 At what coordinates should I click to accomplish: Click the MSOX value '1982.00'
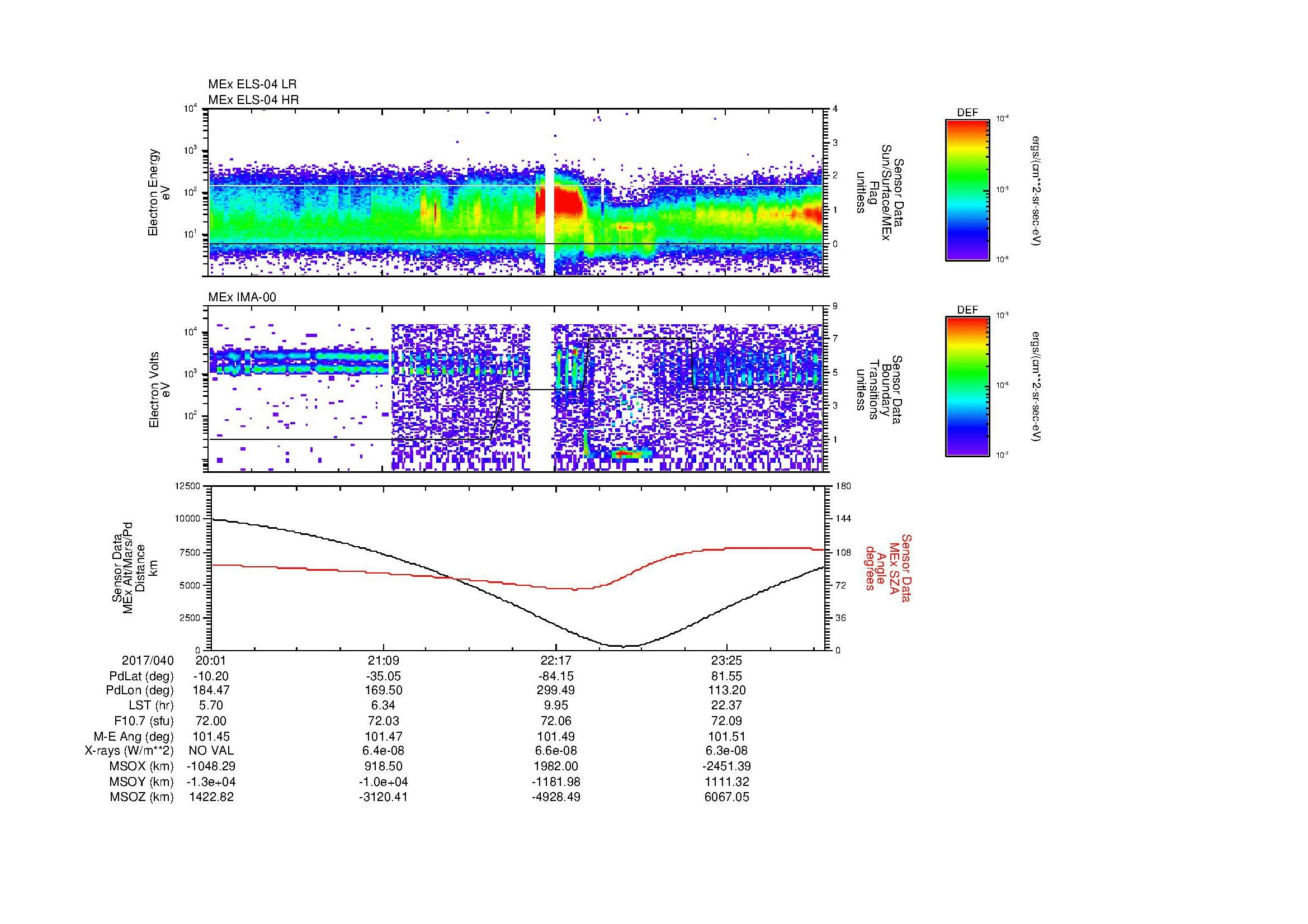555,766
